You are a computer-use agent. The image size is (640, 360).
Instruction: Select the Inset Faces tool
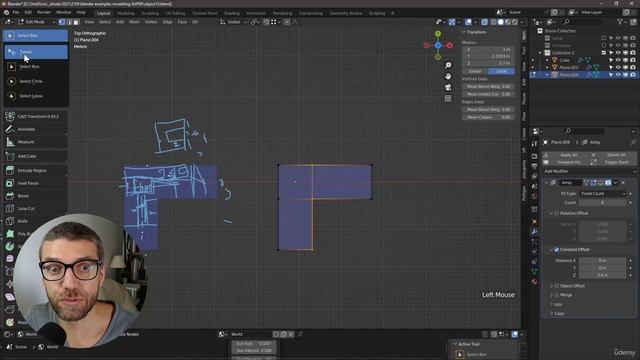(36, 183)
